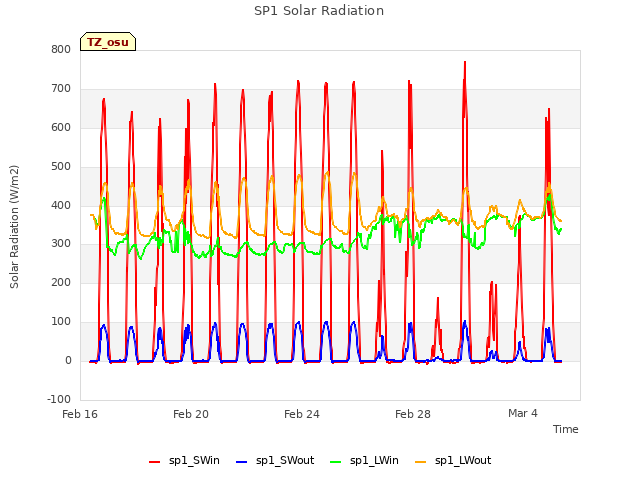Click the Feb 28 x-axis label
This screenshot has height=480, width=640.
413,414
